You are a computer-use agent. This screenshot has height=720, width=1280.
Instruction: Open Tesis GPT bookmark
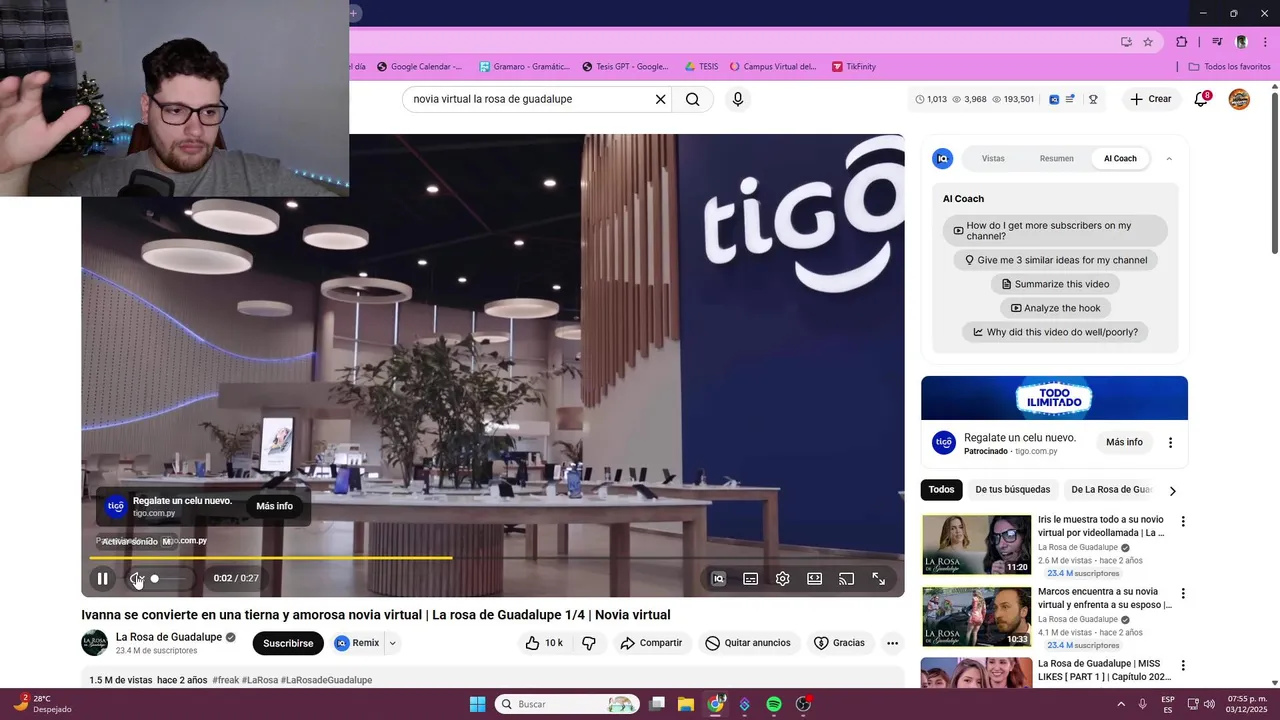point(625,66)
